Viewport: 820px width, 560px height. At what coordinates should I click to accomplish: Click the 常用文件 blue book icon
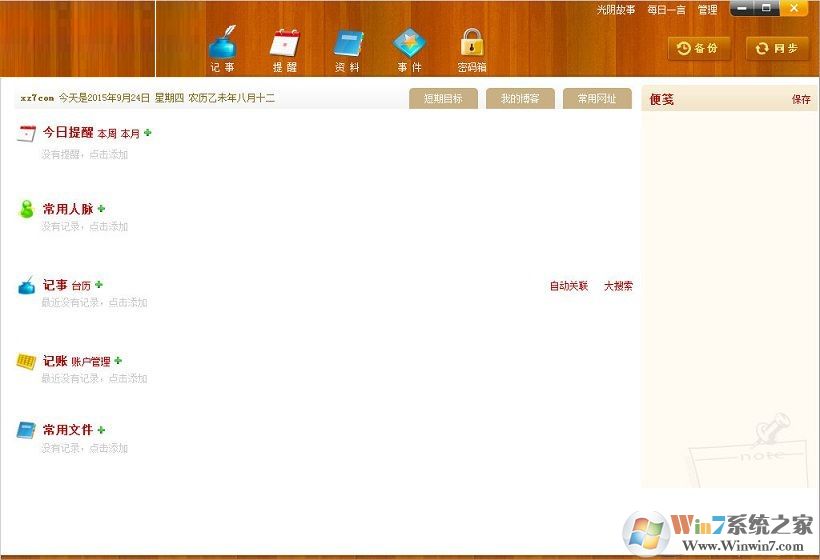pos(26,430)
